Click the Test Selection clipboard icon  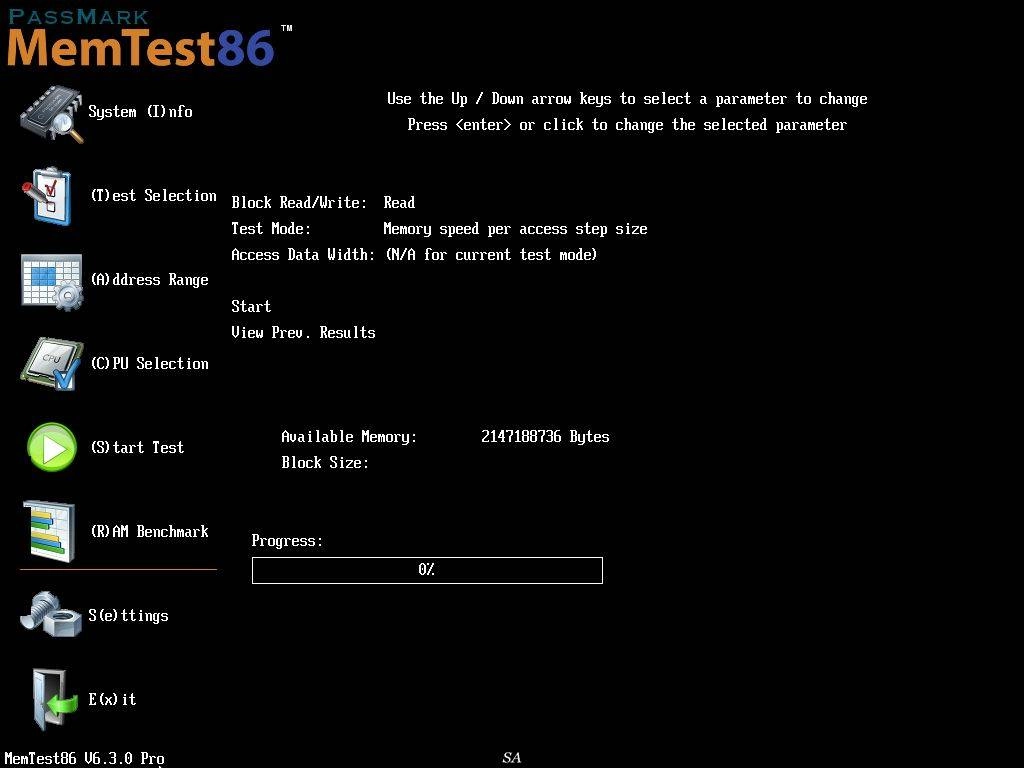tap(47, 196)
